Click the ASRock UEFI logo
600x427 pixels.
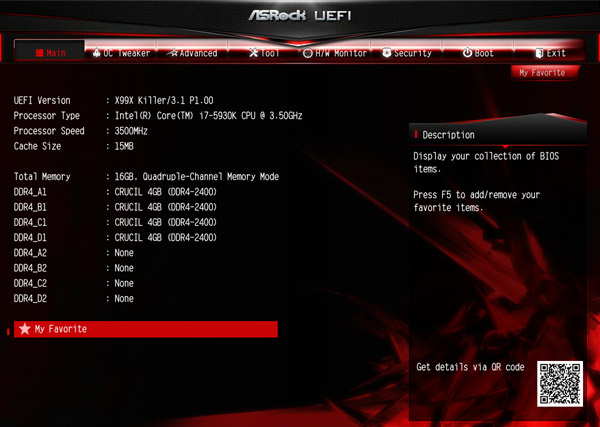point(300,15)
